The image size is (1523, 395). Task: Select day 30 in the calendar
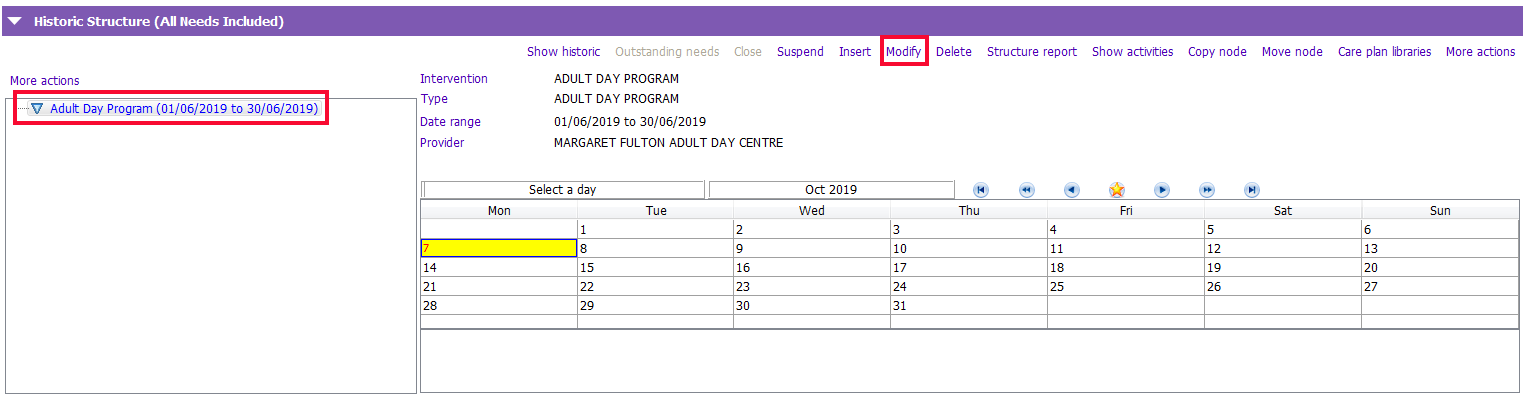(812, 306)
